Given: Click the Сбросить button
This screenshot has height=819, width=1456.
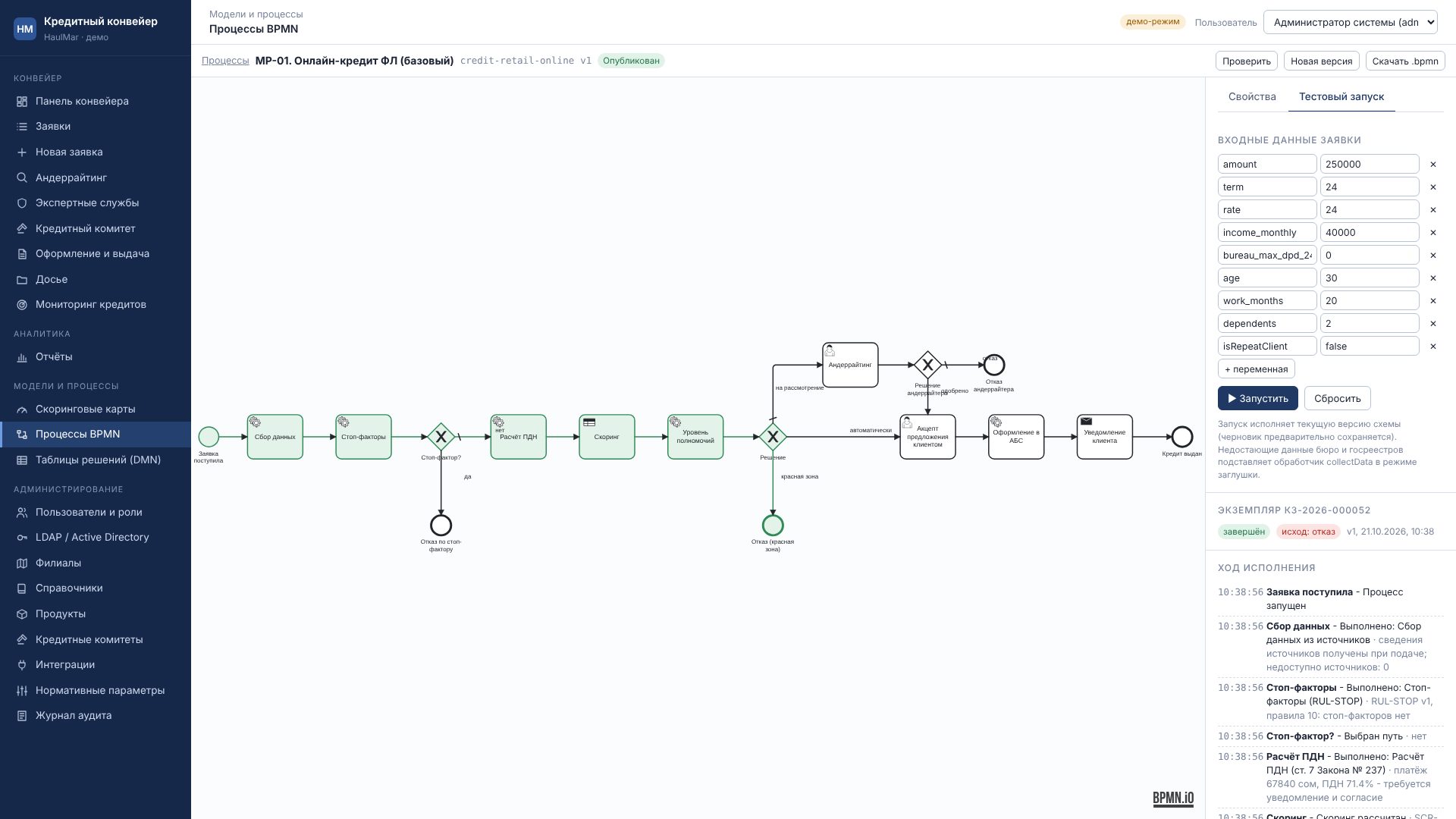Looking at the screenshot, I should pyautogui.click(x=1337, y=399).
